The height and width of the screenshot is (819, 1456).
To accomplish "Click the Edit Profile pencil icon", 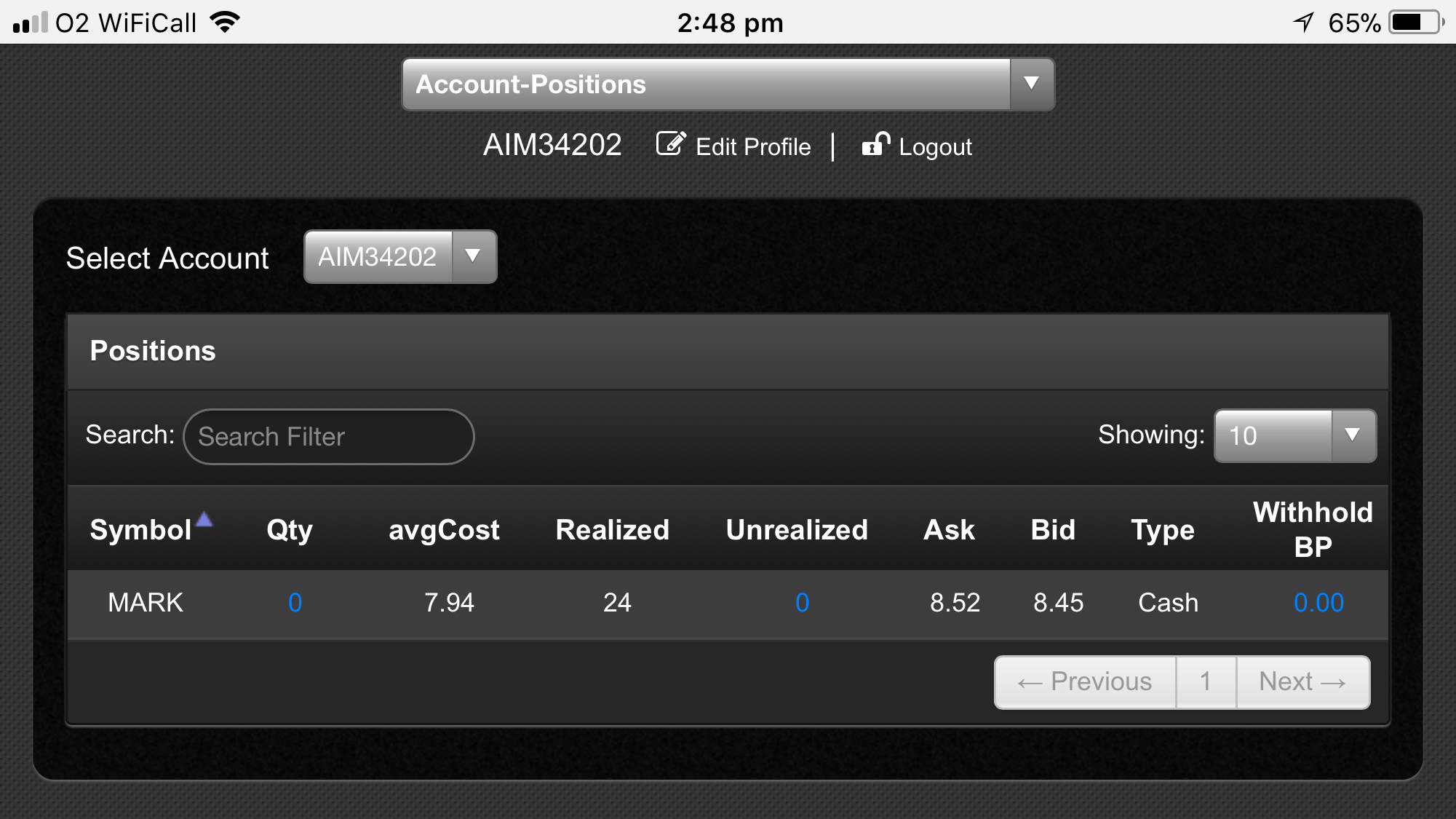I will point(670,144).
